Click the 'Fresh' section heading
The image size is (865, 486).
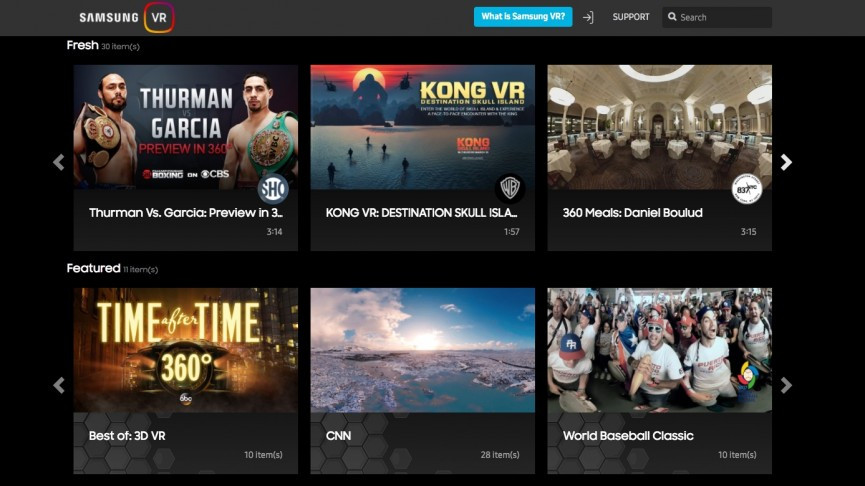point(82,45)
